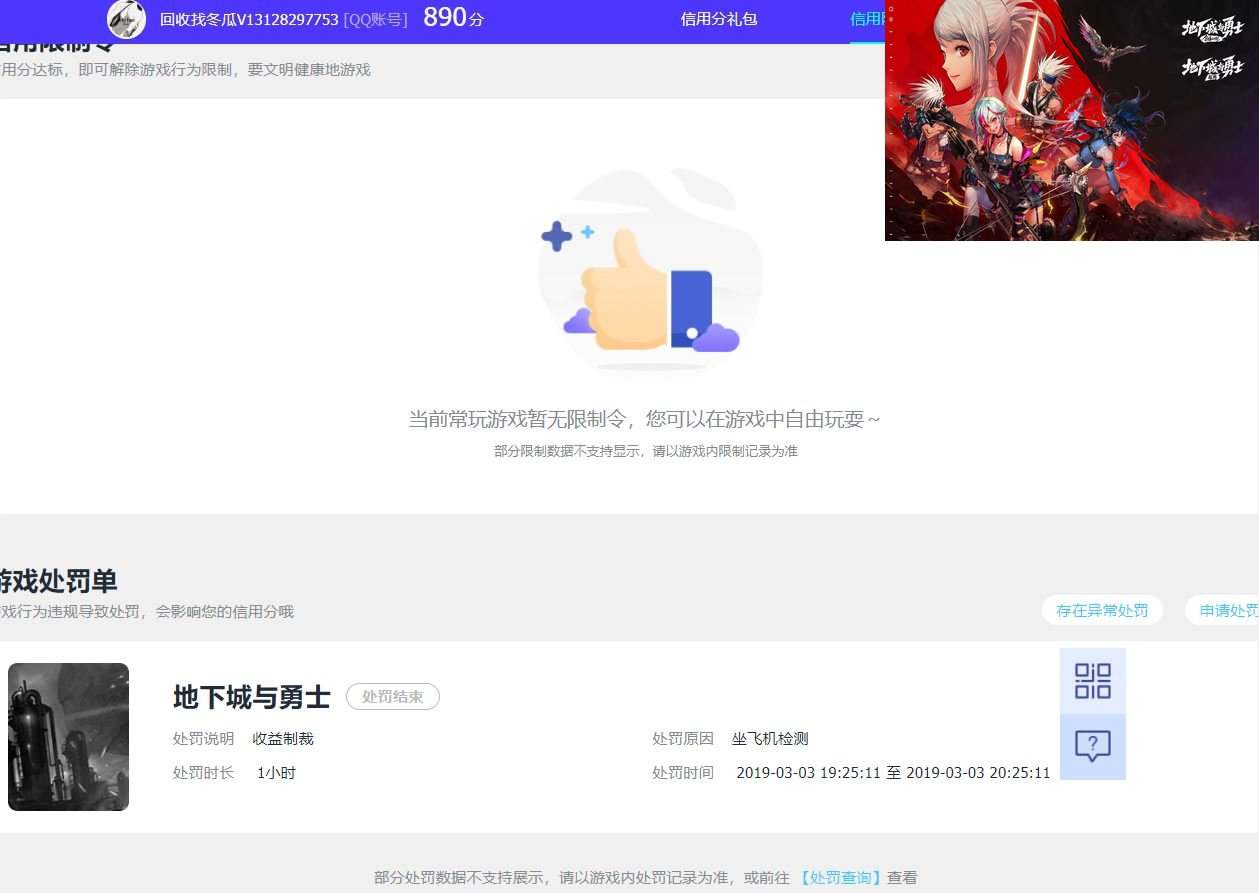Screen dimensions: 1259x893
Task: Click the [QQ账号] label
Action: click(375, 19)
